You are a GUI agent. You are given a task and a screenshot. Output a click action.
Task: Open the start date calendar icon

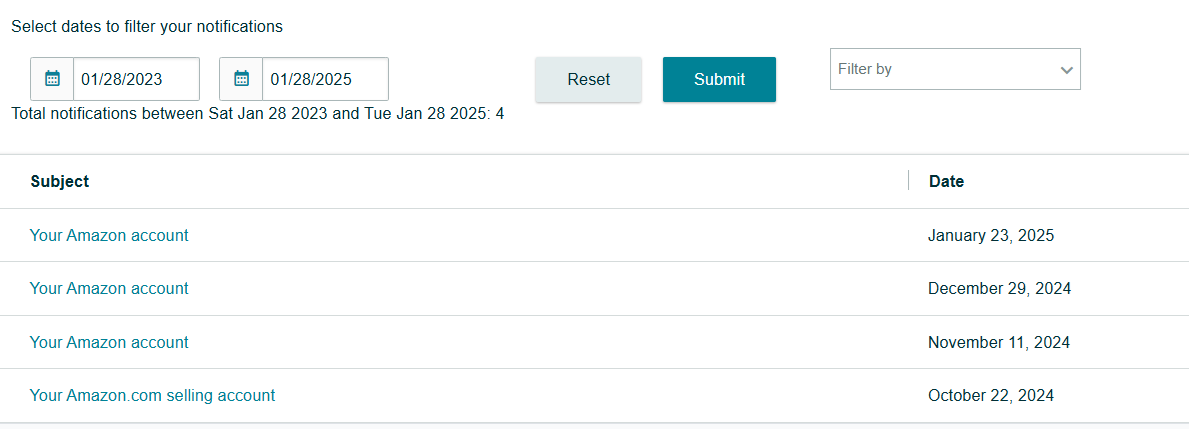(x=52, y=79)
